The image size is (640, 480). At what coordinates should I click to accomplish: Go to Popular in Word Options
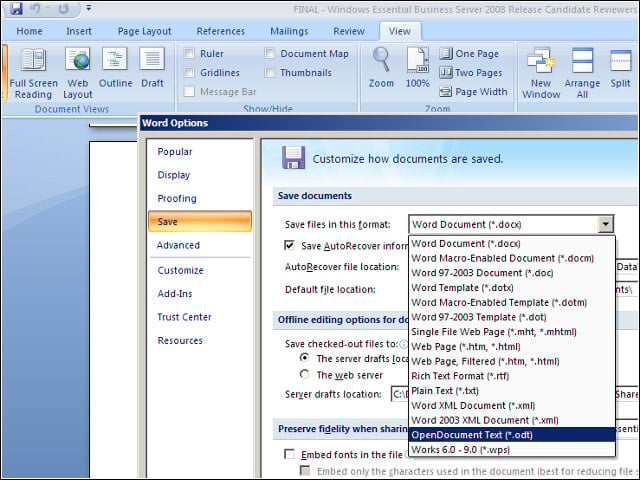click(200, 151)
